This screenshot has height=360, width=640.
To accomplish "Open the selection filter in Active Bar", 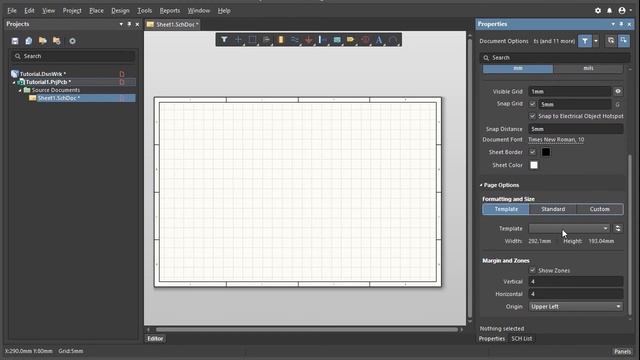I will 224,40.
